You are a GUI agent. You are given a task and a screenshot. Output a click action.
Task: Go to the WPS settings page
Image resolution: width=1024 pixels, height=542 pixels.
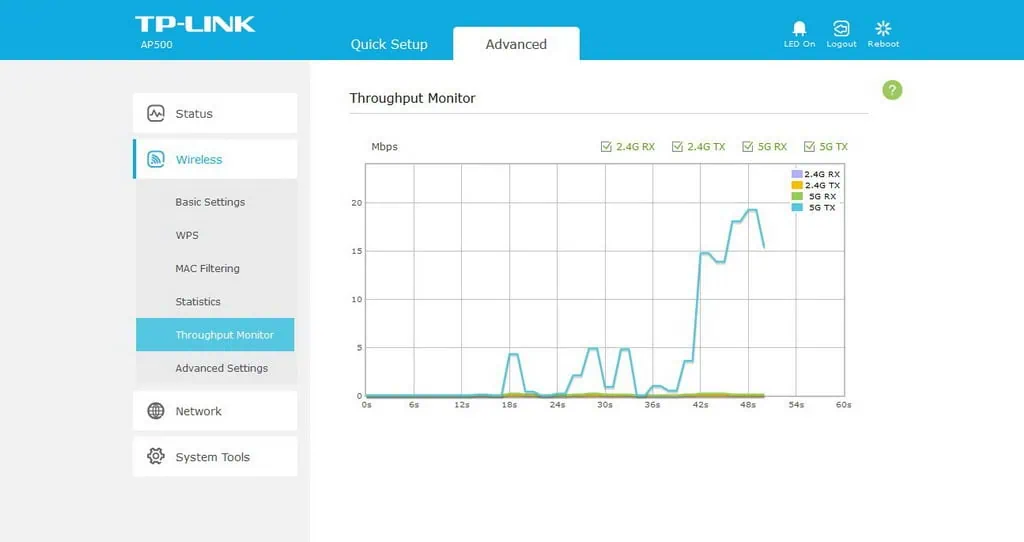187,235
